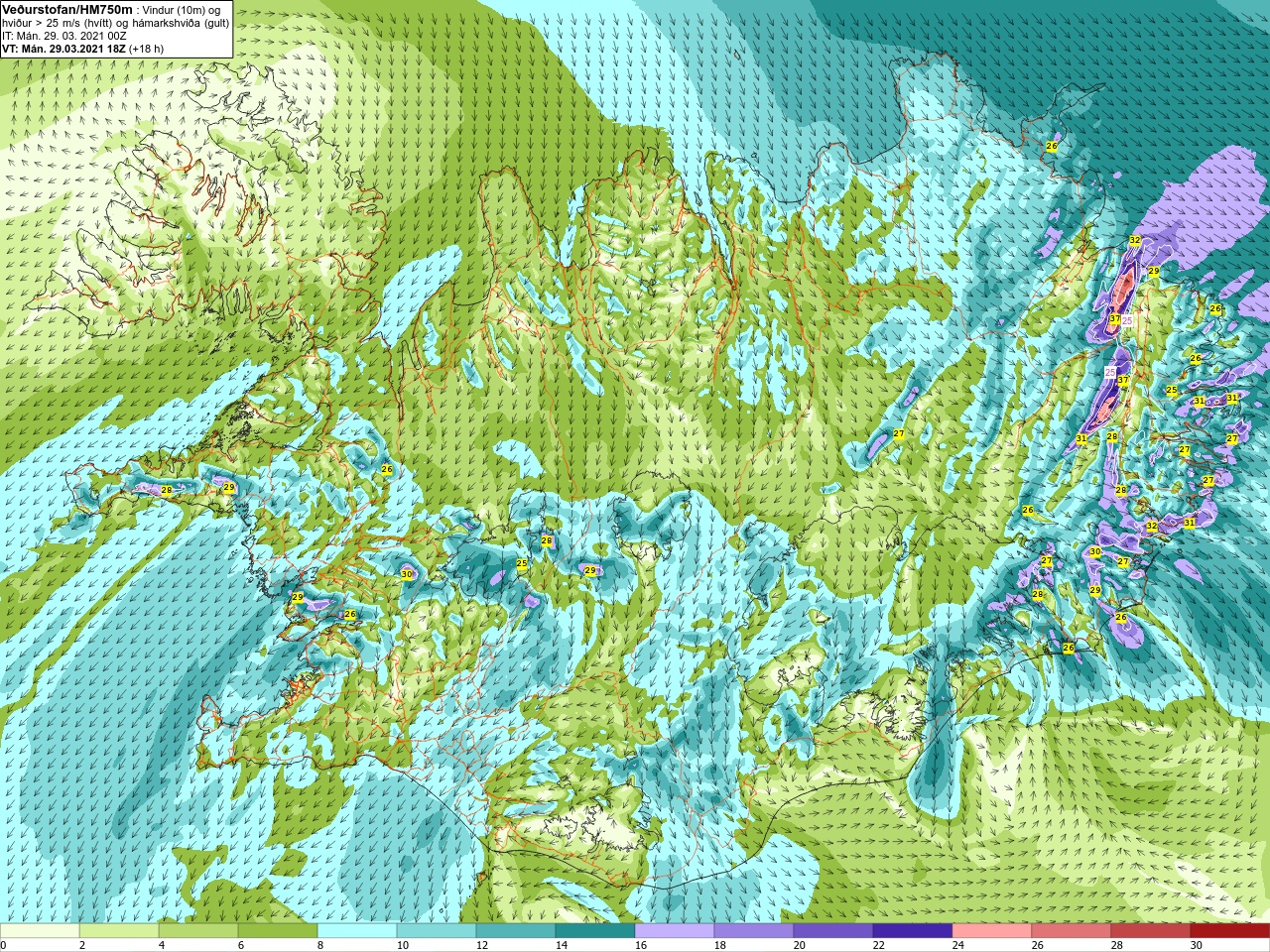The image size is (1270, 952).
Task: Click the 8–10 m/s pale cyan legend swatch
Action: click(357, 931)
